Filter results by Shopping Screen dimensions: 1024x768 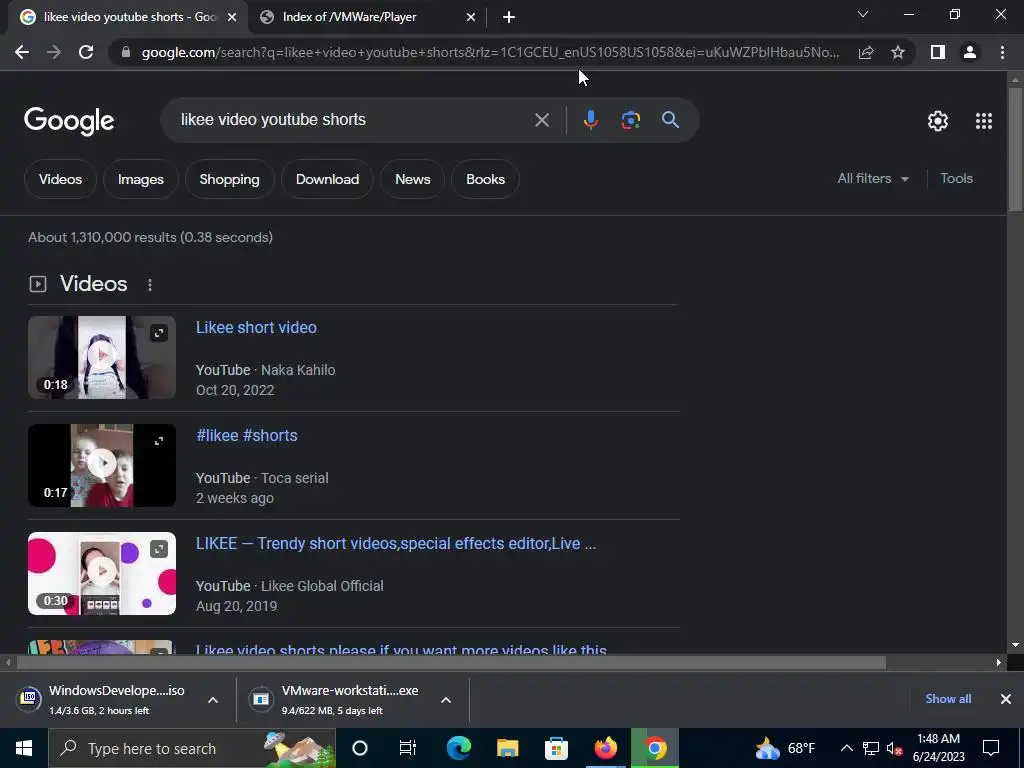(x=229, y=179)
